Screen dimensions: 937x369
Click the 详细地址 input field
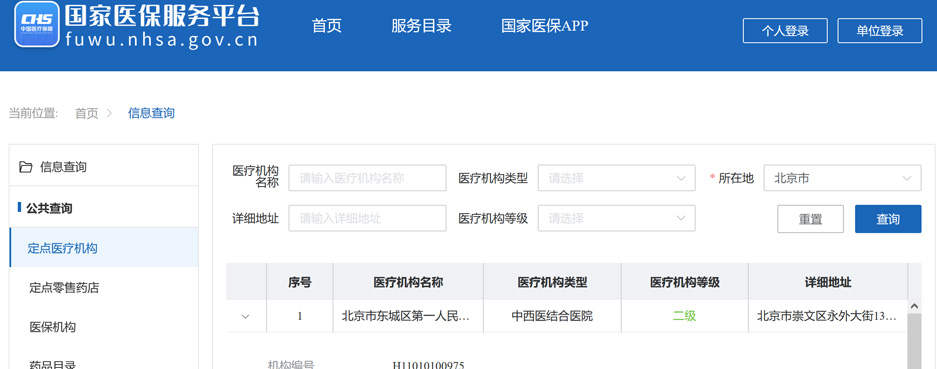pyautogui.click(x=368, y=218)
